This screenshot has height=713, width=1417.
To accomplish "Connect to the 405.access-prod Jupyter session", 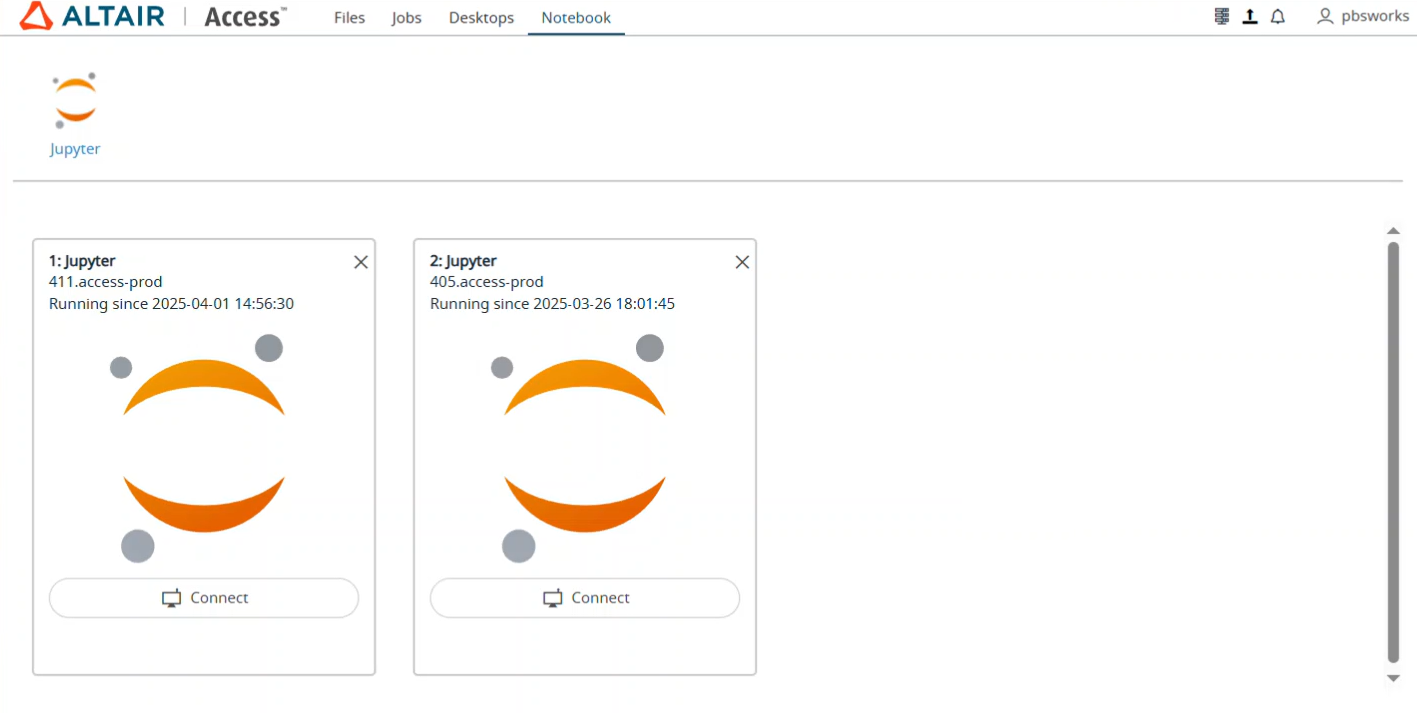I will click(585, 598).
